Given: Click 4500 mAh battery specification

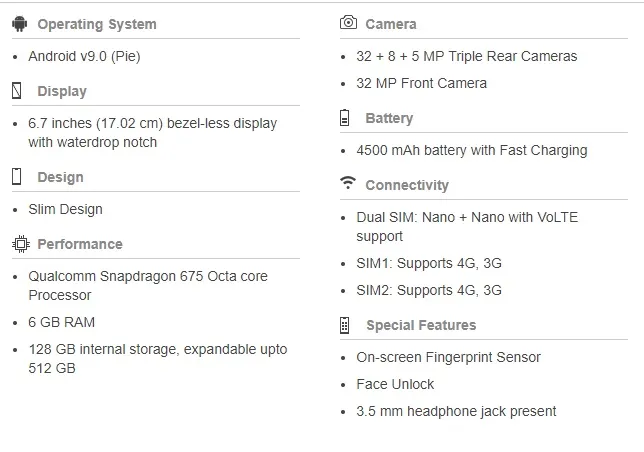Looking at the screenshot, I should pyautogui.click(x=472, y=150).
